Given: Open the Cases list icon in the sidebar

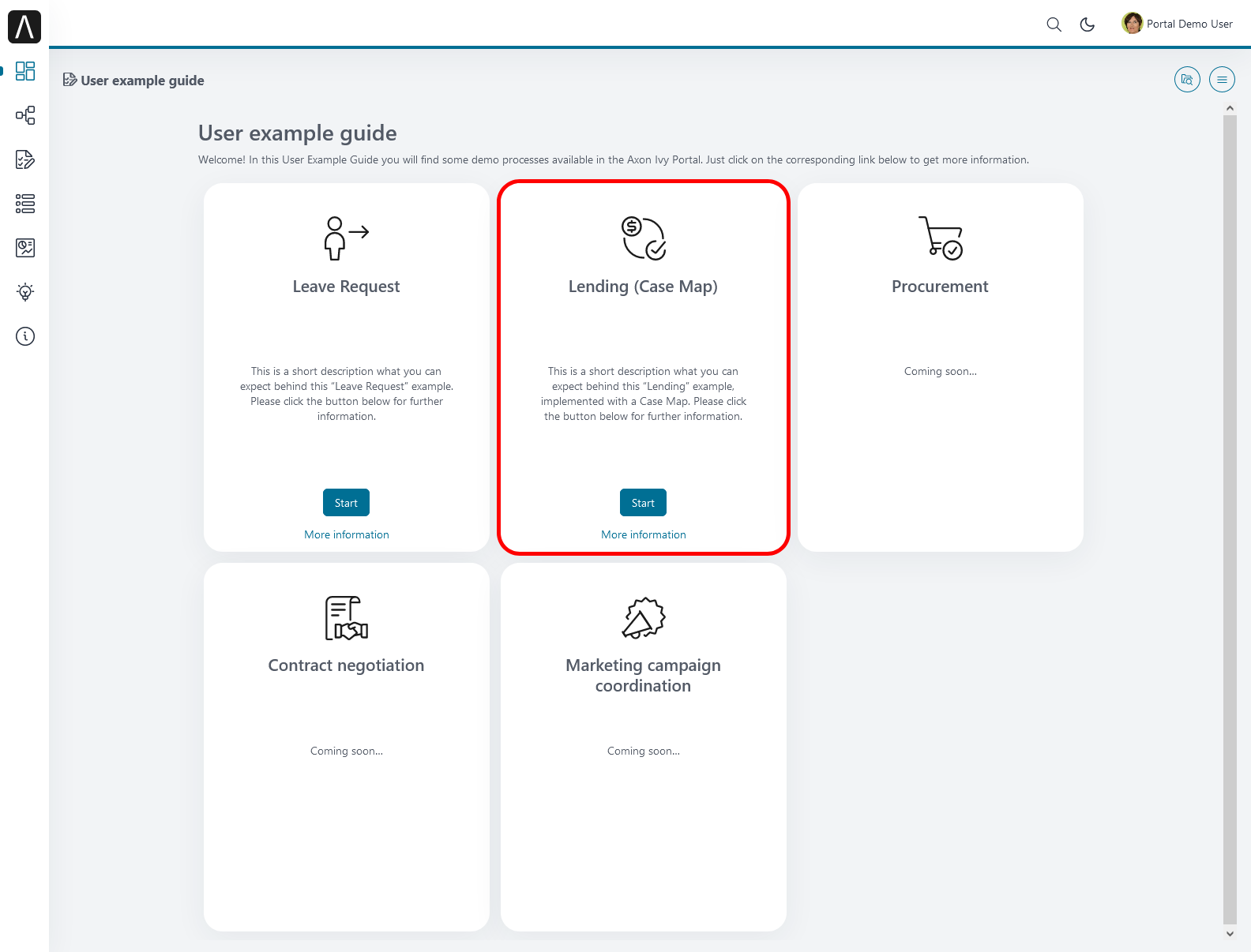Looking at the screenshot, I should pyautogui.click(x=25, y=204).
